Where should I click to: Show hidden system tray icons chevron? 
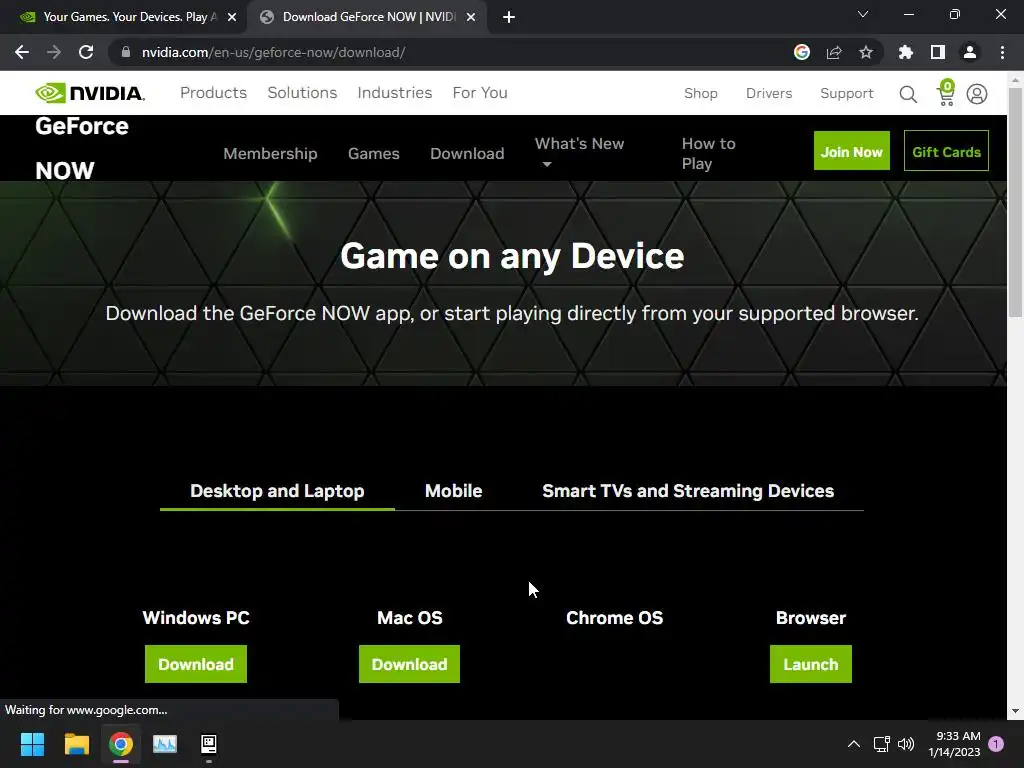pos(854,744)
